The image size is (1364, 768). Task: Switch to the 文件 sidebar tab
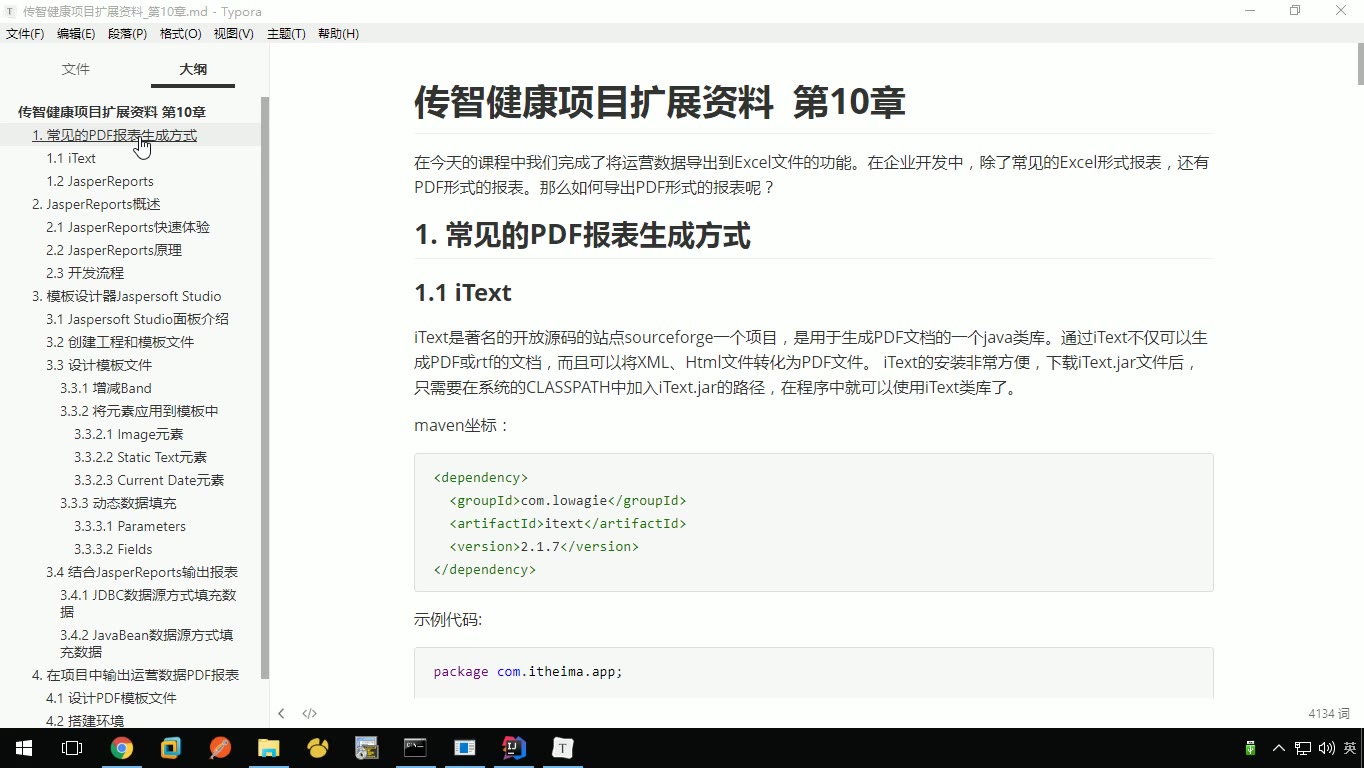(x=76, y=69)
